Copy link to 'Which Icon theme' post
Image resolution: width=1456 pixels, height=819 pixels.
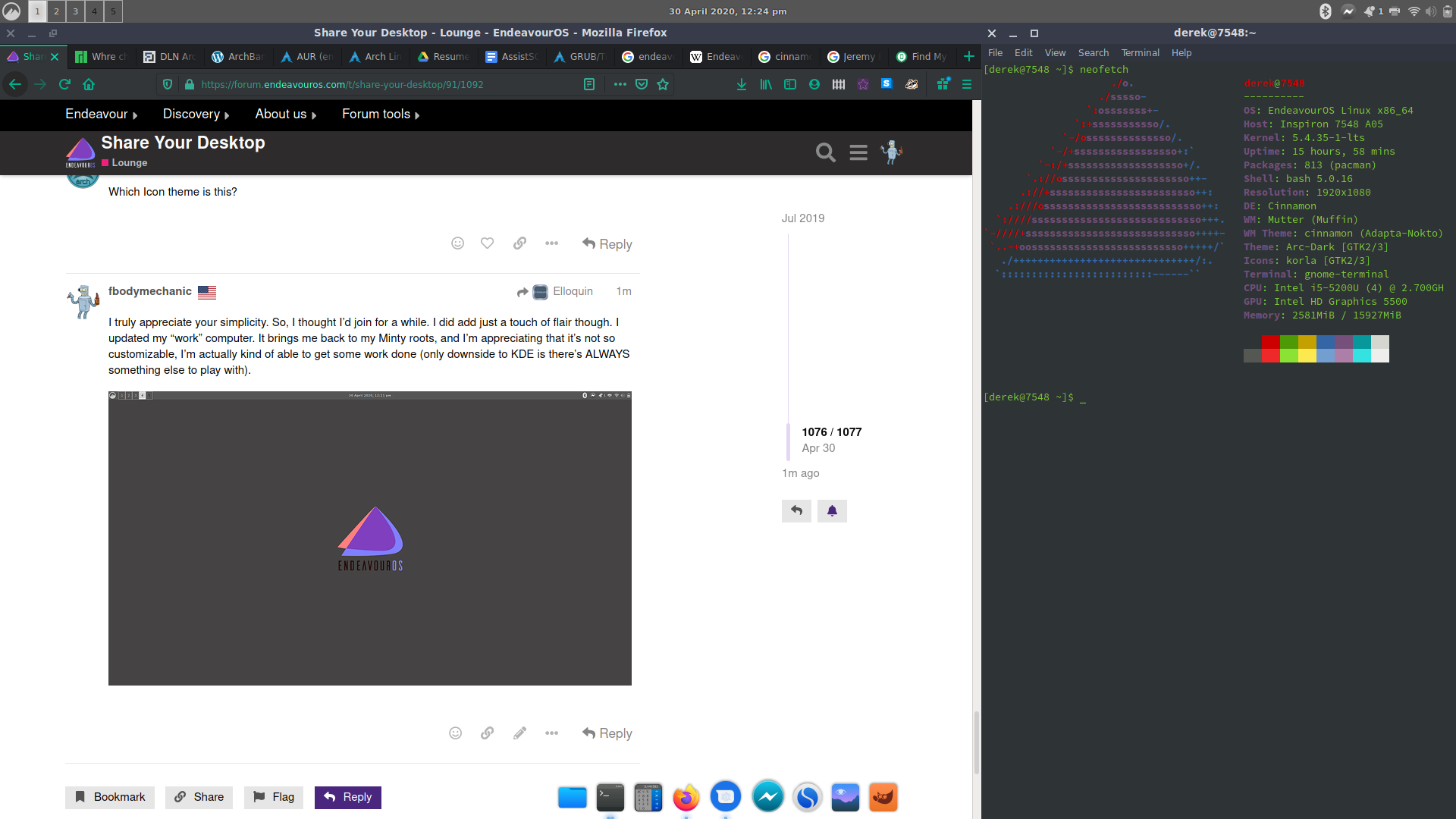[x=519, y=243]
